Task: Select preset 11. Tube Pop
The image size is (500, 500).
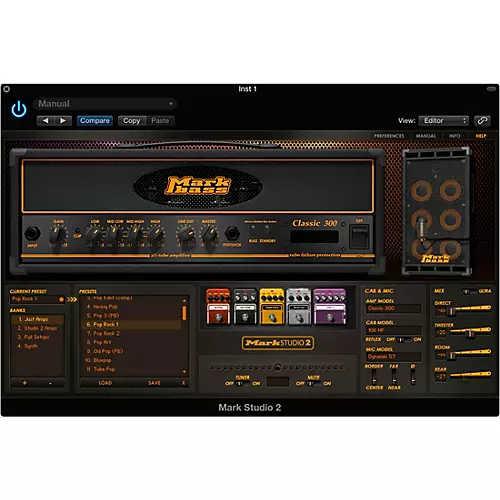Action: [132, 369]
